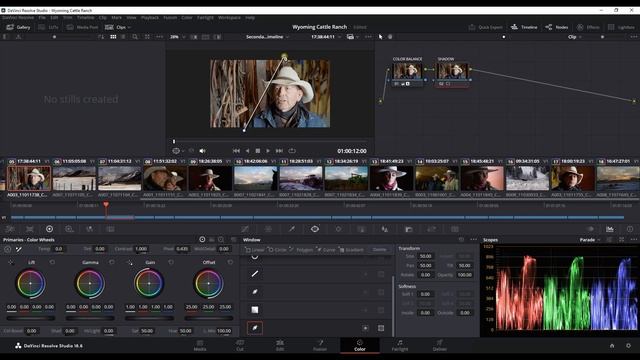640x360 pixels.
Task: Reset the Gain color wheel
Action: (x=171, y=262)
